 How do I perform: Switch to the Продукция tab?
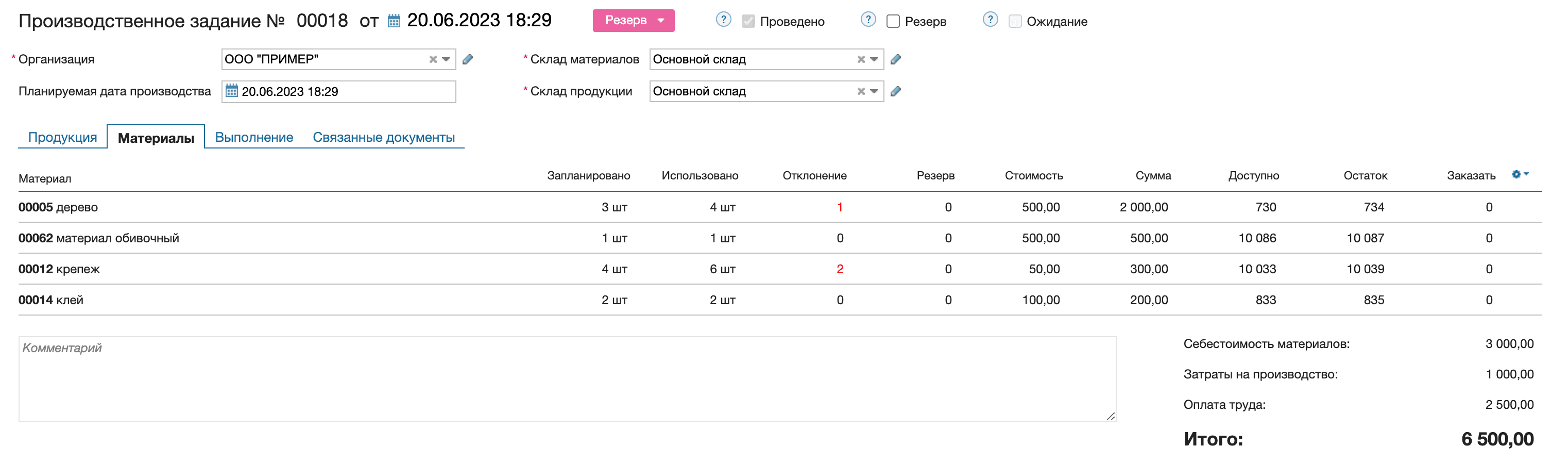pyautogui.click(x=63, y=138)
